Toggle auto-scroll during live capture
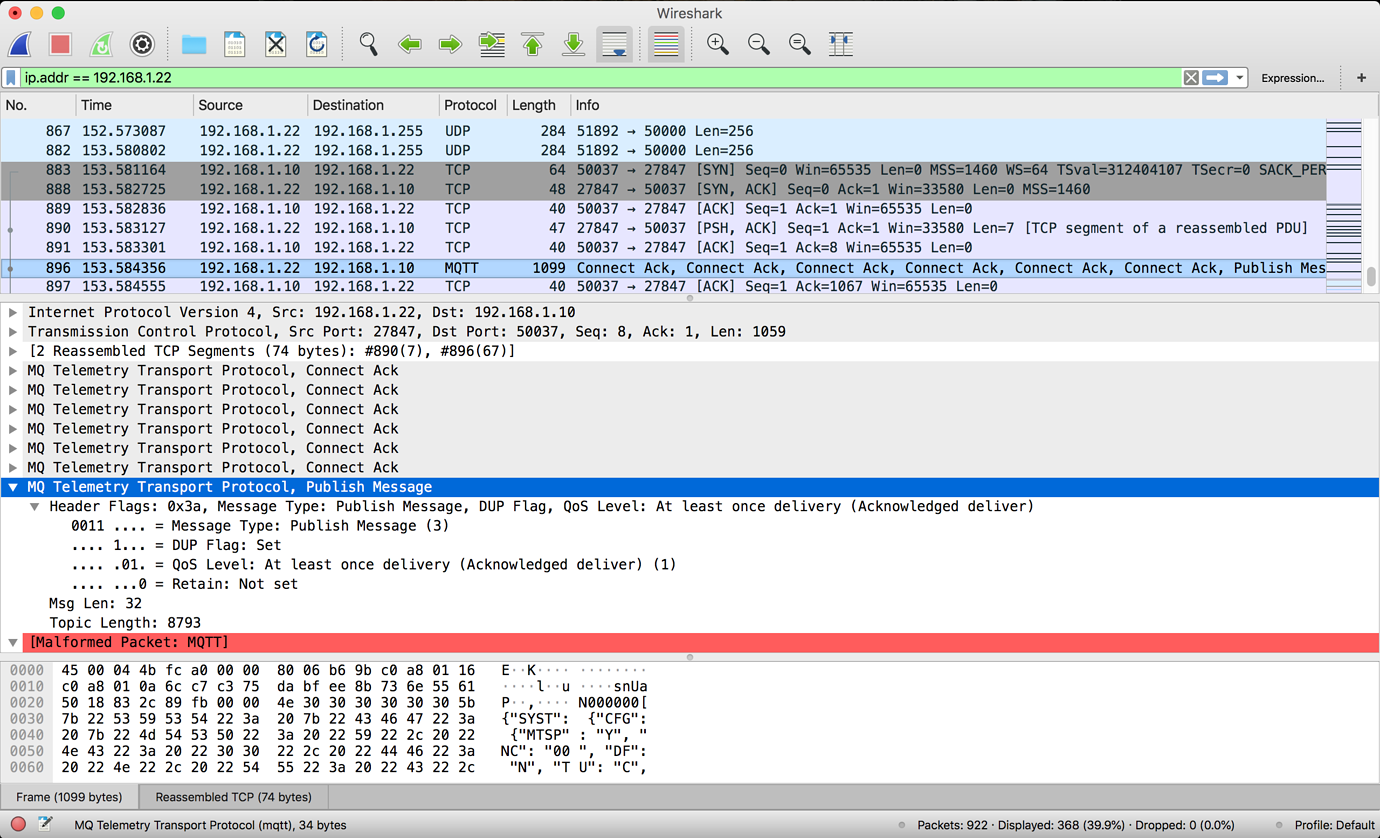The height and width of the screenshot is (838, 1380). coord(612,44)
